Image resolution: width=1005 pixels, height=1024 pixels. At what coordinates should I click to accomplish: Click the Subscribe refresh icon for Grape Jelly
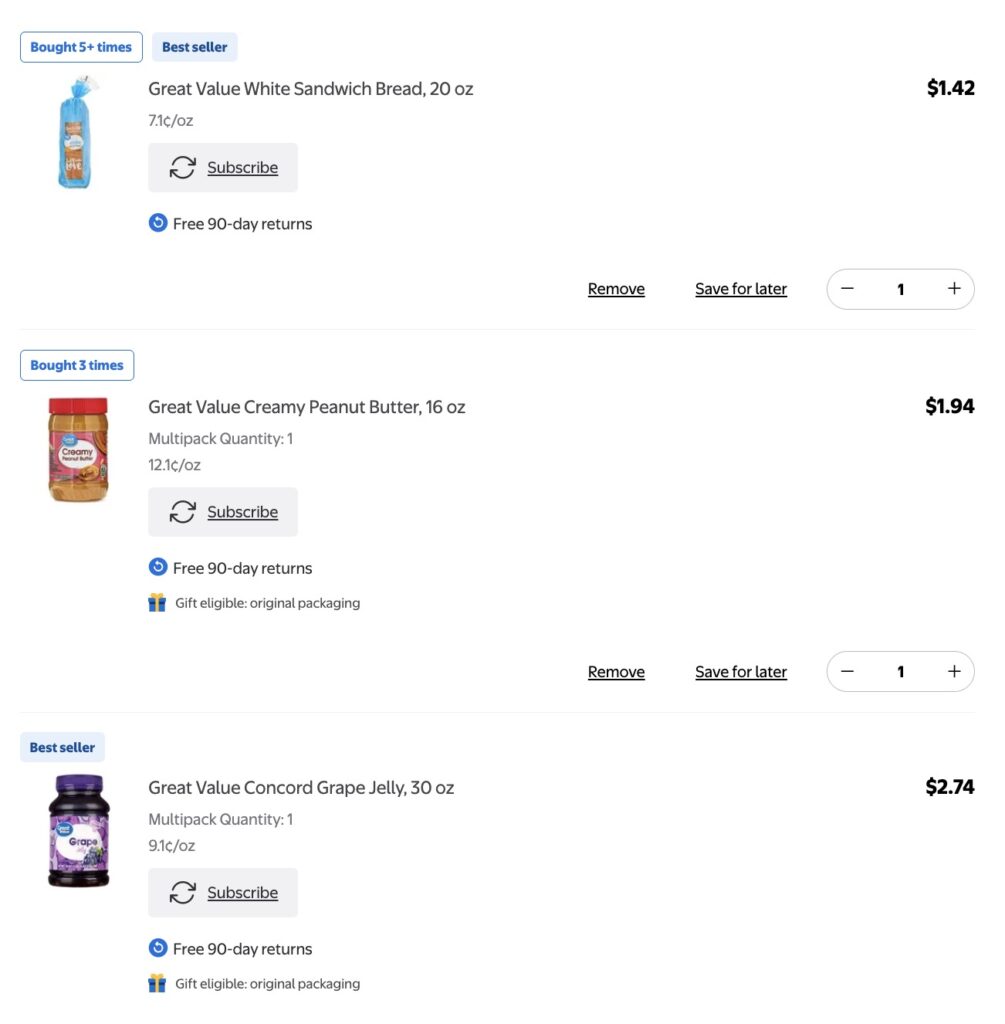(x=182, y=892)
